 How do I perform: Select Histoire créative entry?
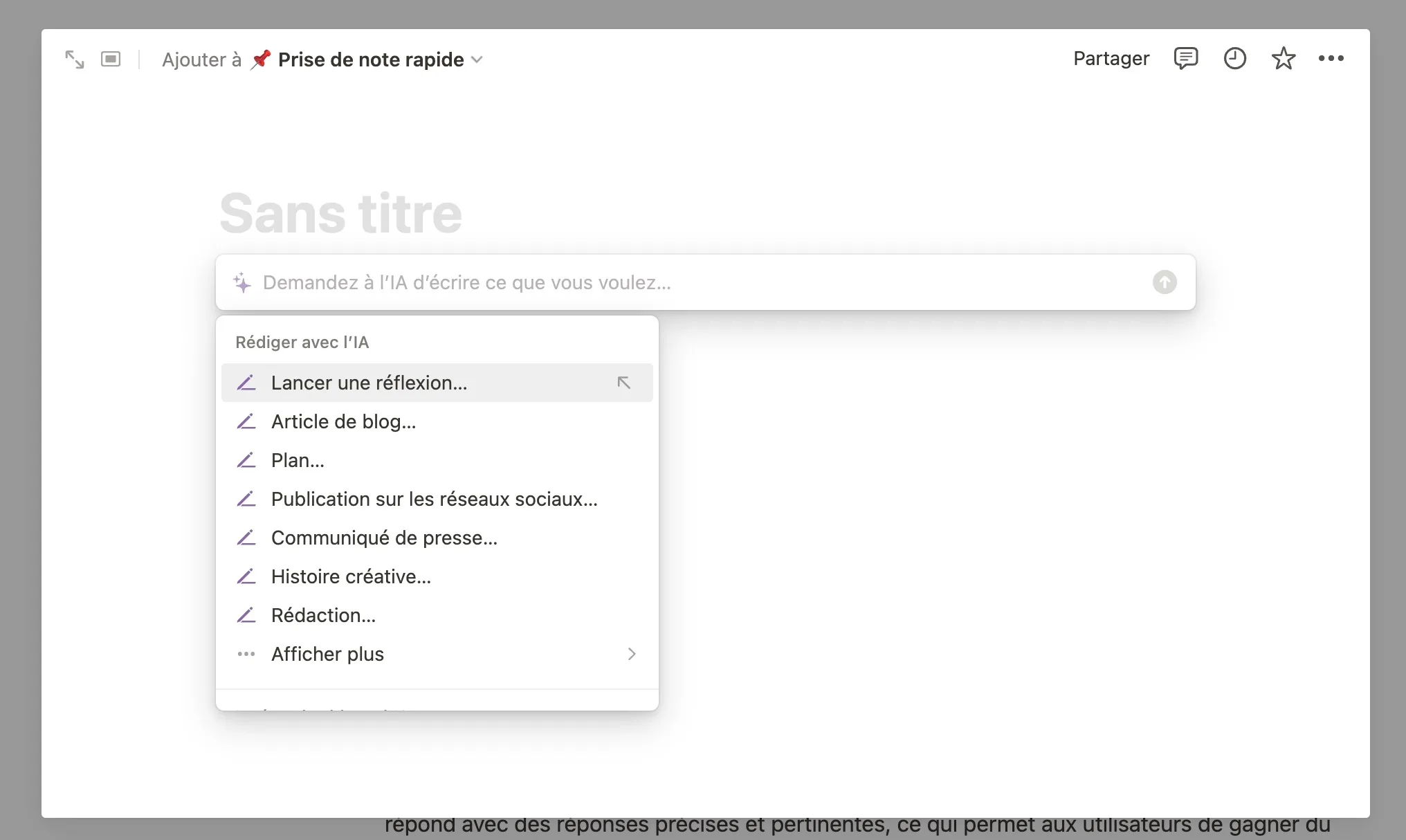(x=351, y=576)
